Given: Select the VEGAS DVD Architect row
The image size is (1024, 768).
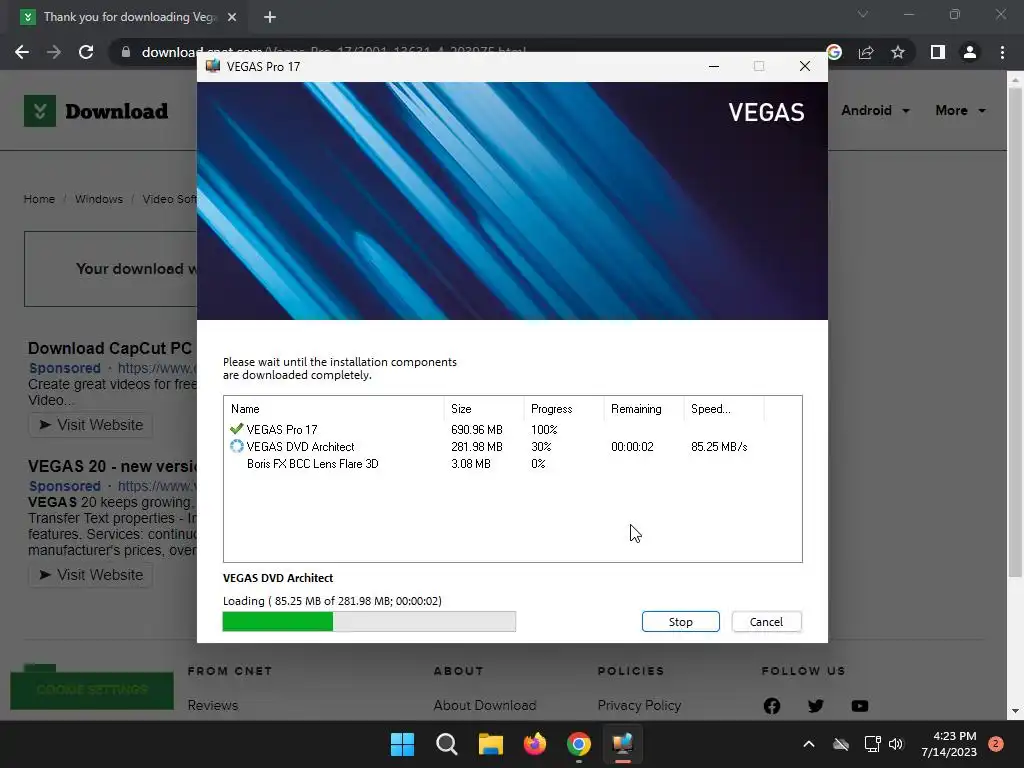Looking at the screenshot, I should coord(513,447).
